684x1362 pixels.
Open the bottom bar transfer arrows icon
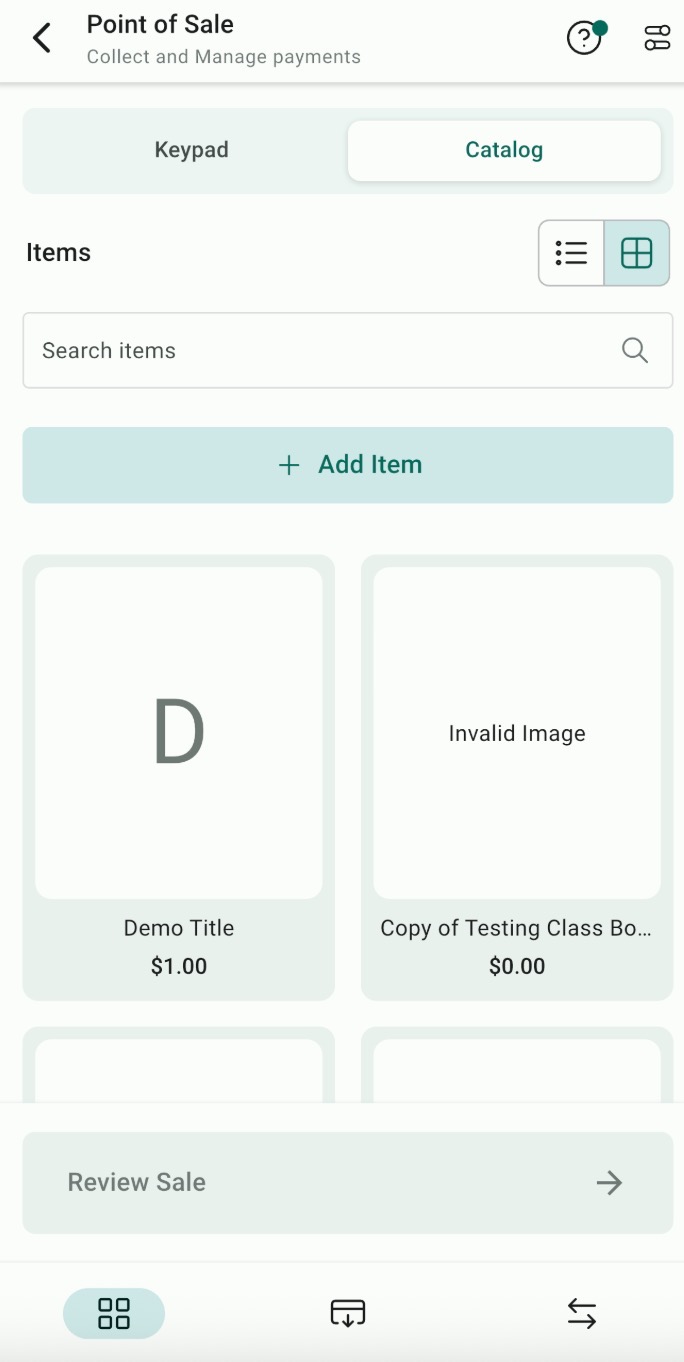pyautogui.click(x=582, y=1313)
